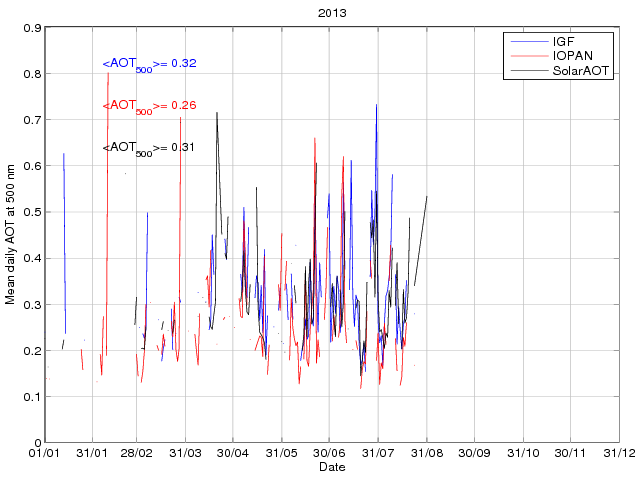This screenshot has width=640, height=480.
Task: Select the 31/01 x-axis tick label
Action: click(x=92, y=454)
